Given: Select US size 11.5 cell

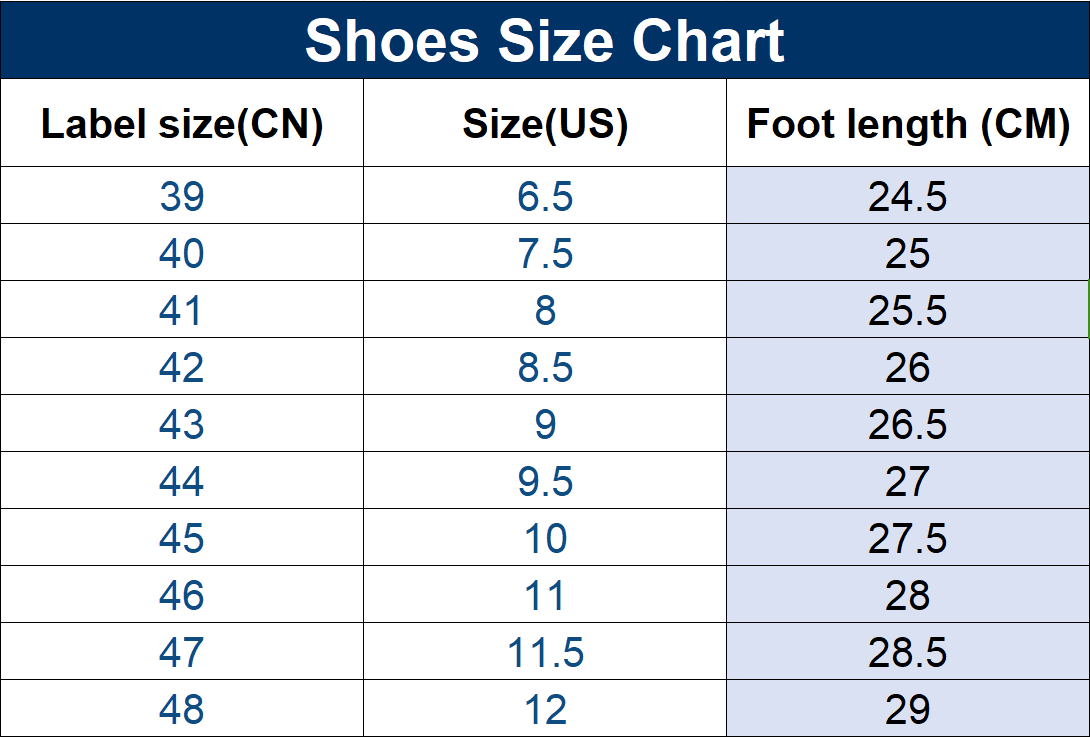Looking at the screenshot, I should 545,652.
